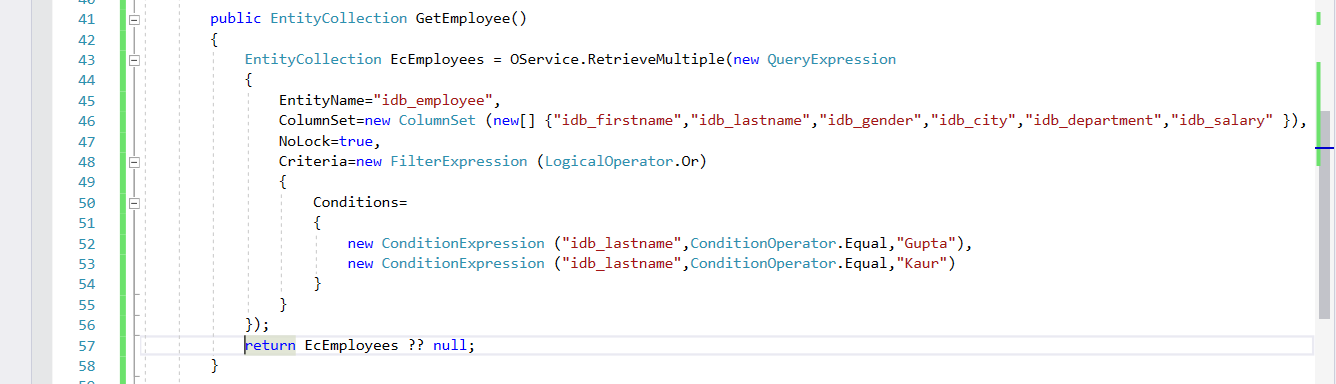Click the "idb_firstname" string
This screenshot has height=384, width=1336.
click(x=618, y=121)
